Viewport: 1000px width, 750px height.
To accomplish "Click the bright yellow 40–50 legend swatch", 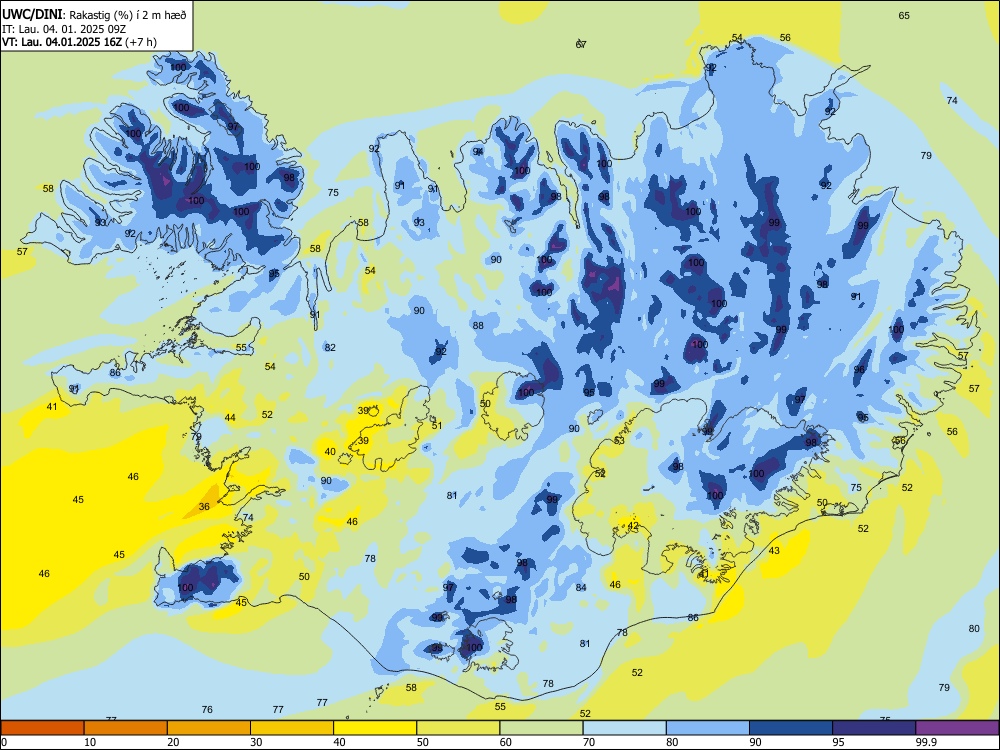I will pos(375,728).
